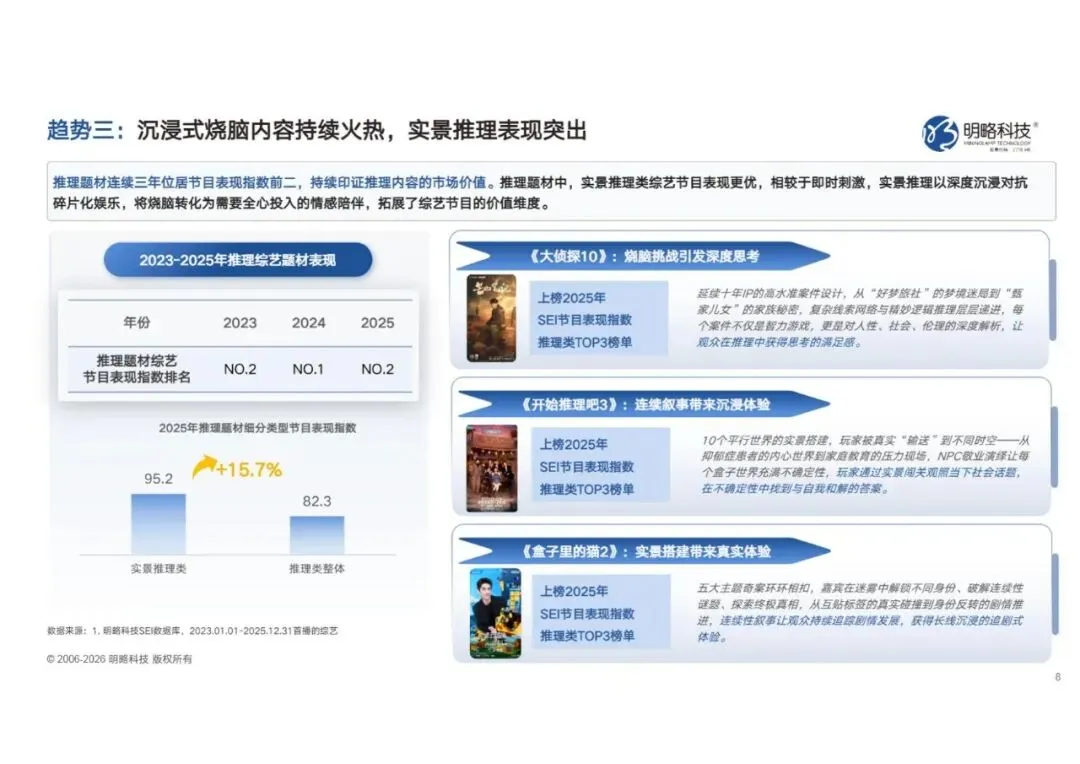Click the 推理题材综艺 节目表现指数排名 row label
The image size is (1080, 764).
(x=136, y=369)
